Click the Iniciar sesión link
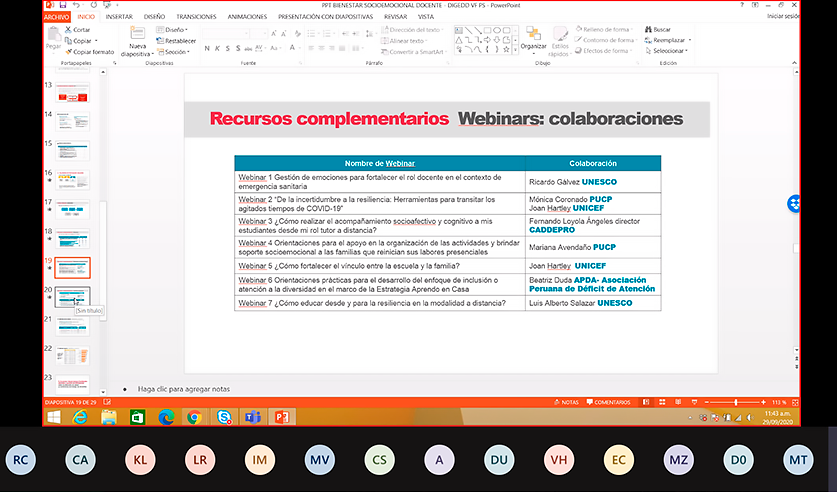This screenshot has height=492, width=837. [783, 17]
